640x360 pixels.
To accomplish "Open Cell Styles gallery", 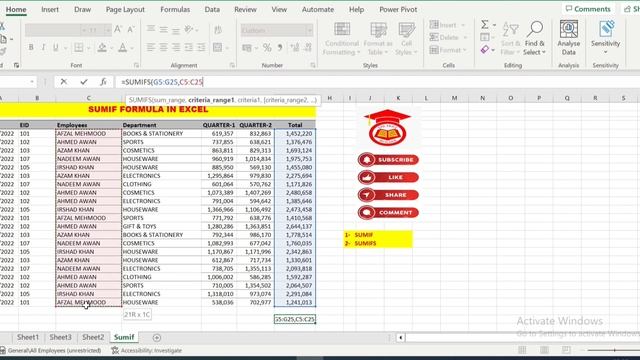I will pos(406,39).
